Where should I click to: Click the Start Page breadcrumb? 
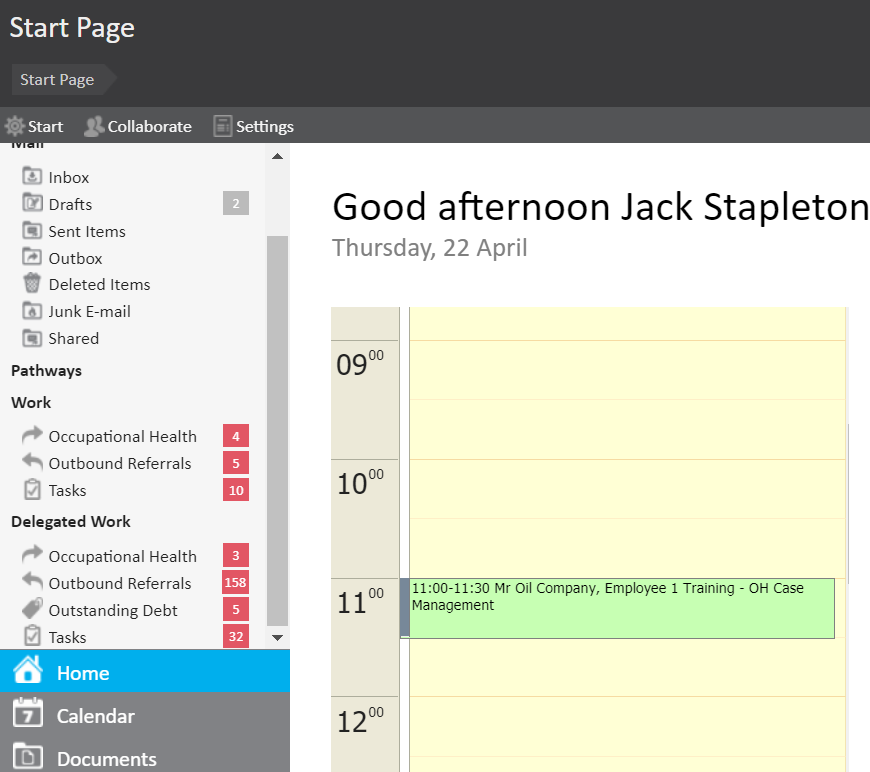57,80
